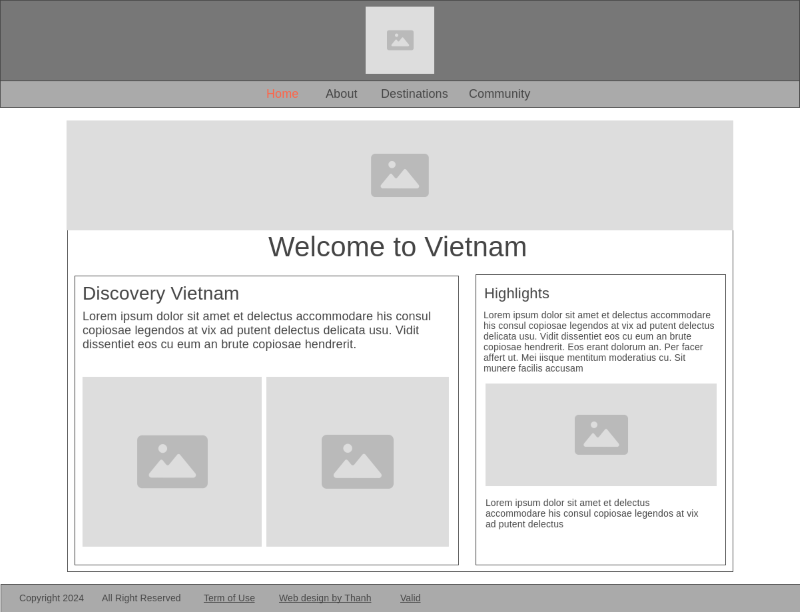
Task: Click the Discovery Vietnam section heading
Action: [161, 293]
